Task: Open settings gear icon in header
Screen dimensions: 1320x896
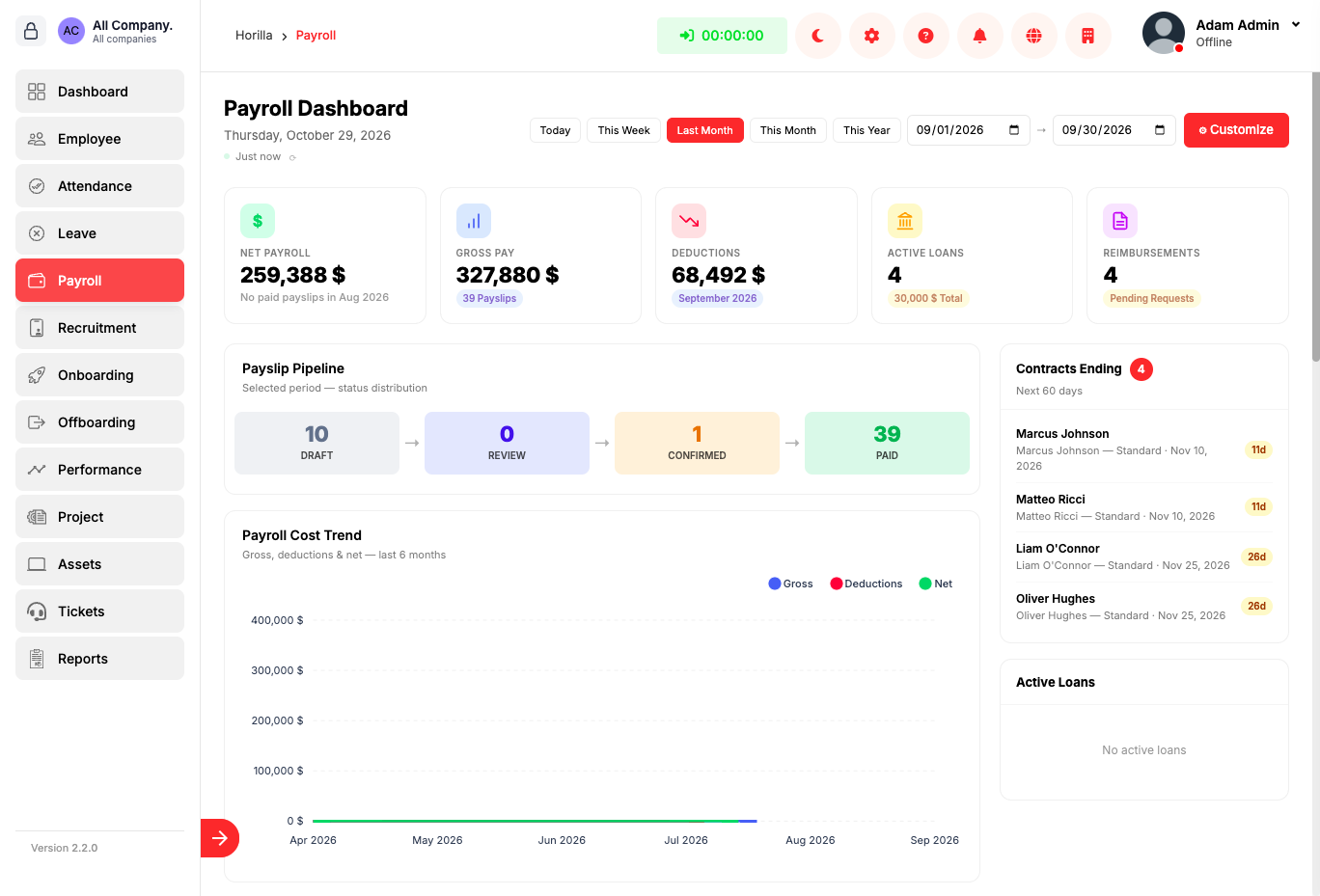Action: tap(872, 36)
